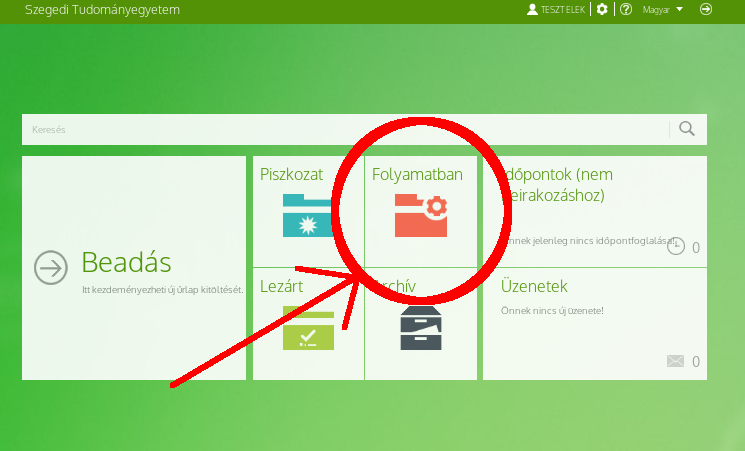Click the Beadás circled arrow icon
Viewport: 745px width, 451px height.
[50, 267]
